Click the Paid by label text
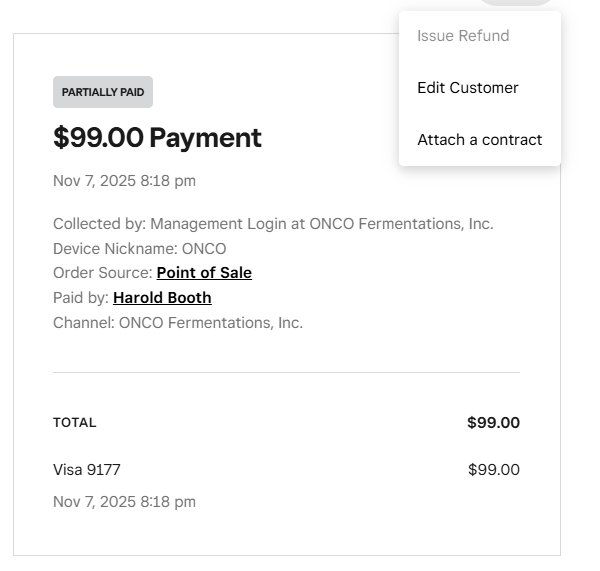Viewport: 600px width, 571px height. point(81,298)
